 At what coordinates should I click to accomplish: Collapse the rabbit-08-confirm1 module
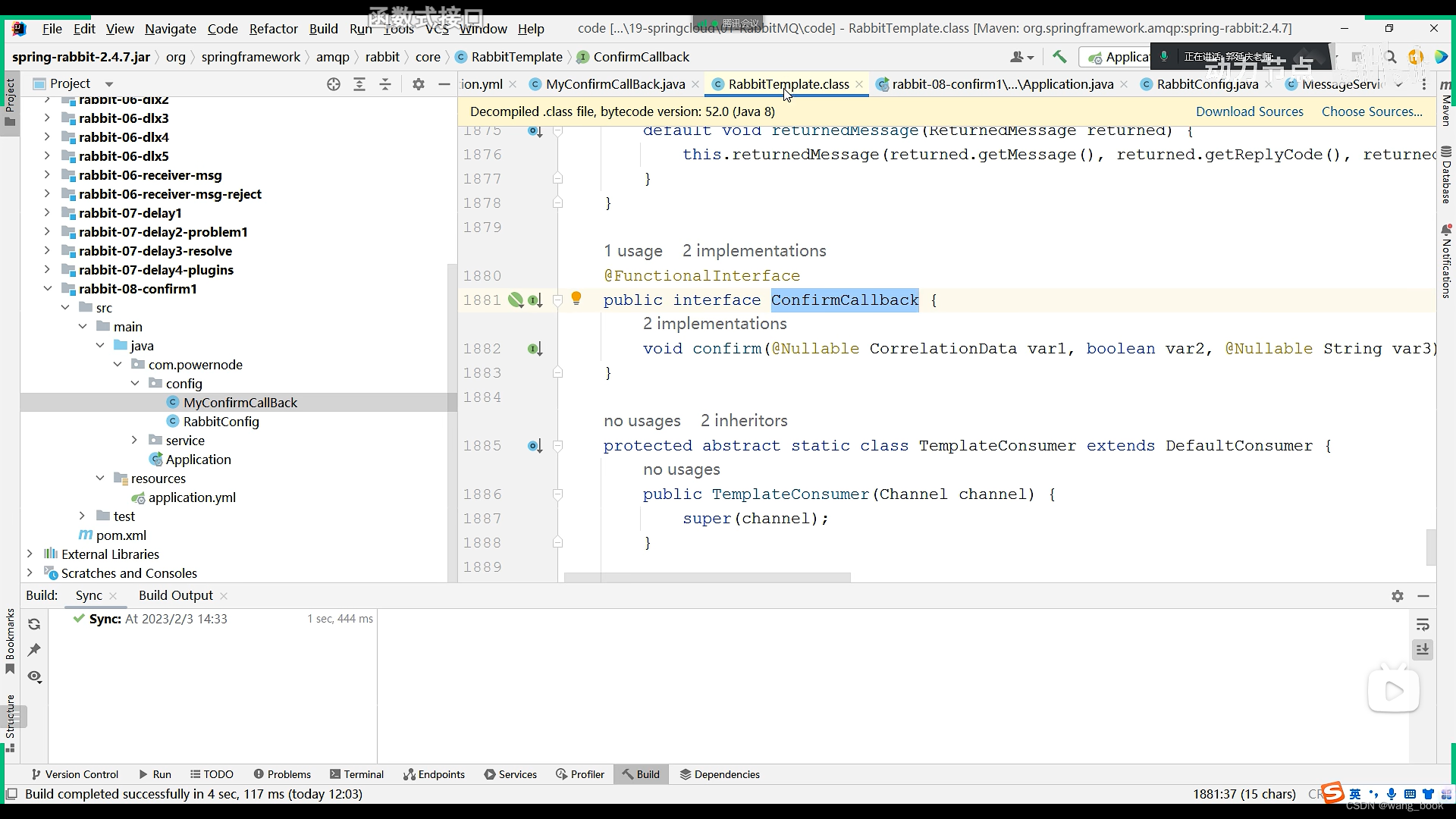[x=47, y=289]
